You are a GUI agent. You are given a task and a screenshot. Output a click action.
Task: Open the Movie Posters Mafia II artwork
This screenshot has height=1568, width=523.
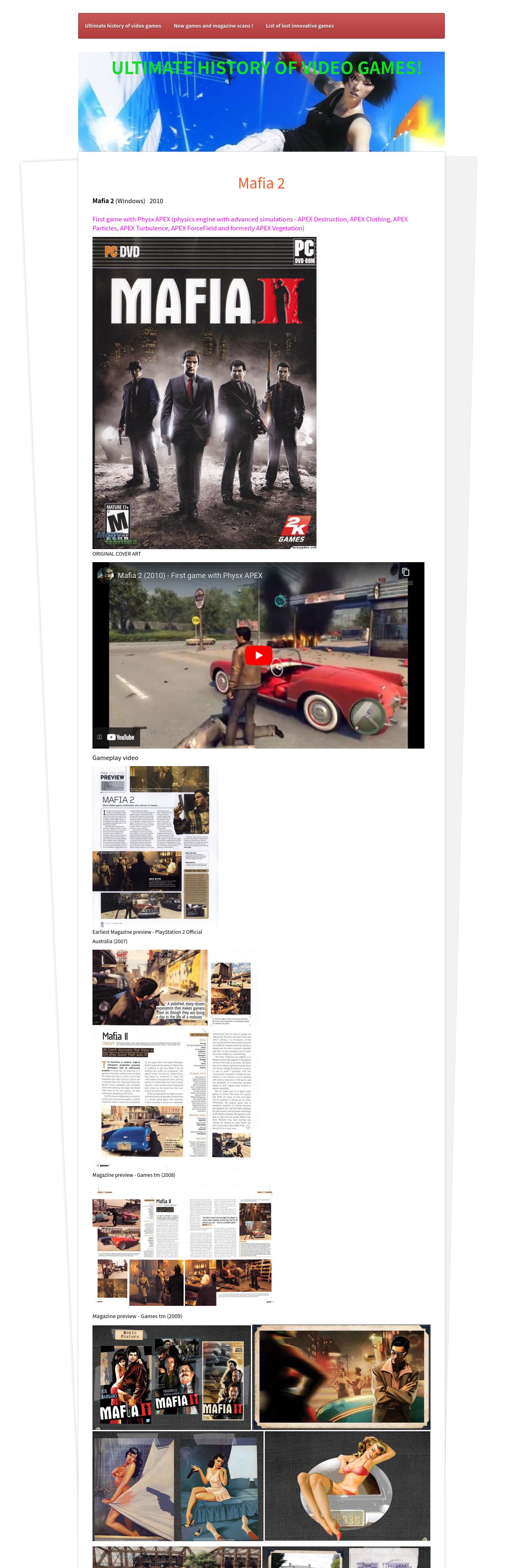[x=172, y=1377]
